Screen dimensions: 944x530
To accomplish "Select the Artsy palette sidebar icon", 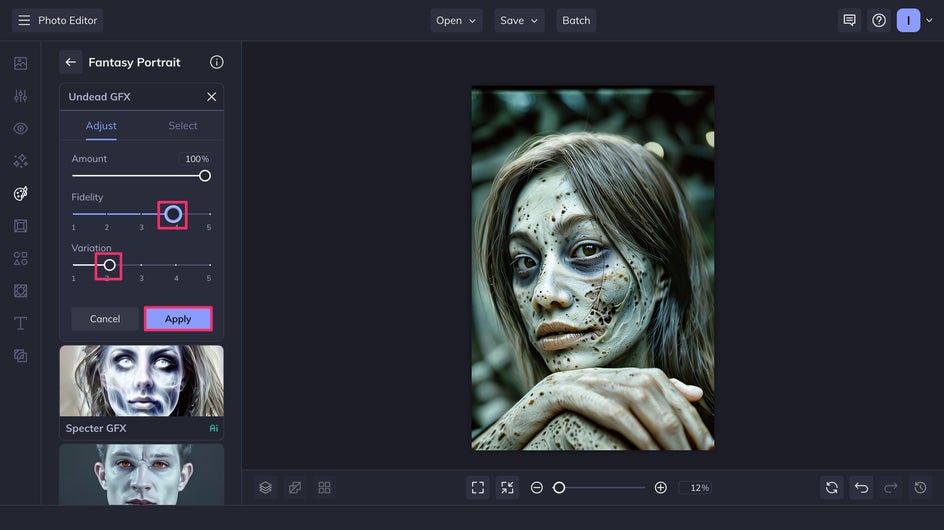I will (20, 193).
